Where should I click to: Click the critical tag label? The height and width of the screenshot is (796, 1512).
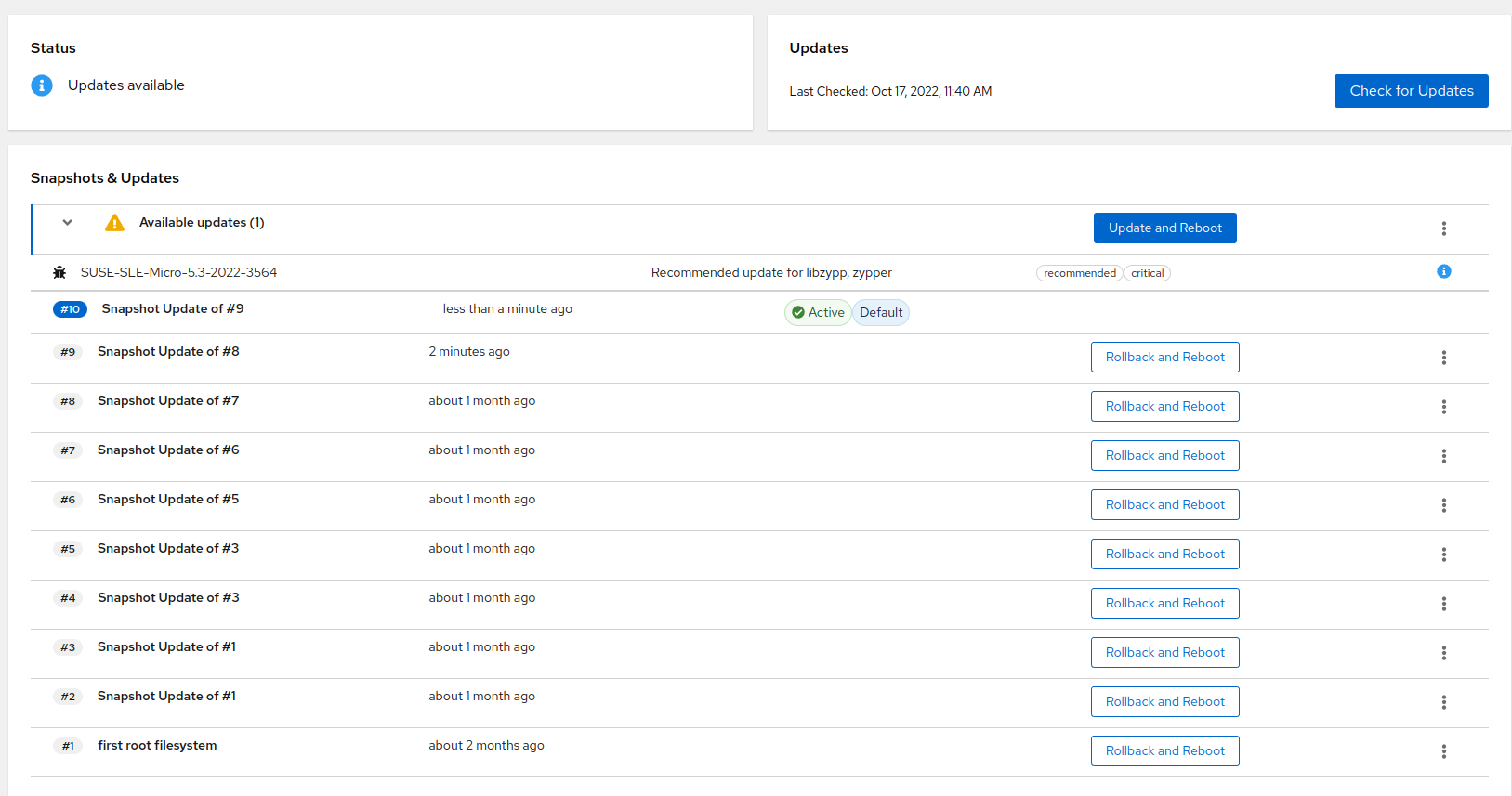[x=1148, y=273]
